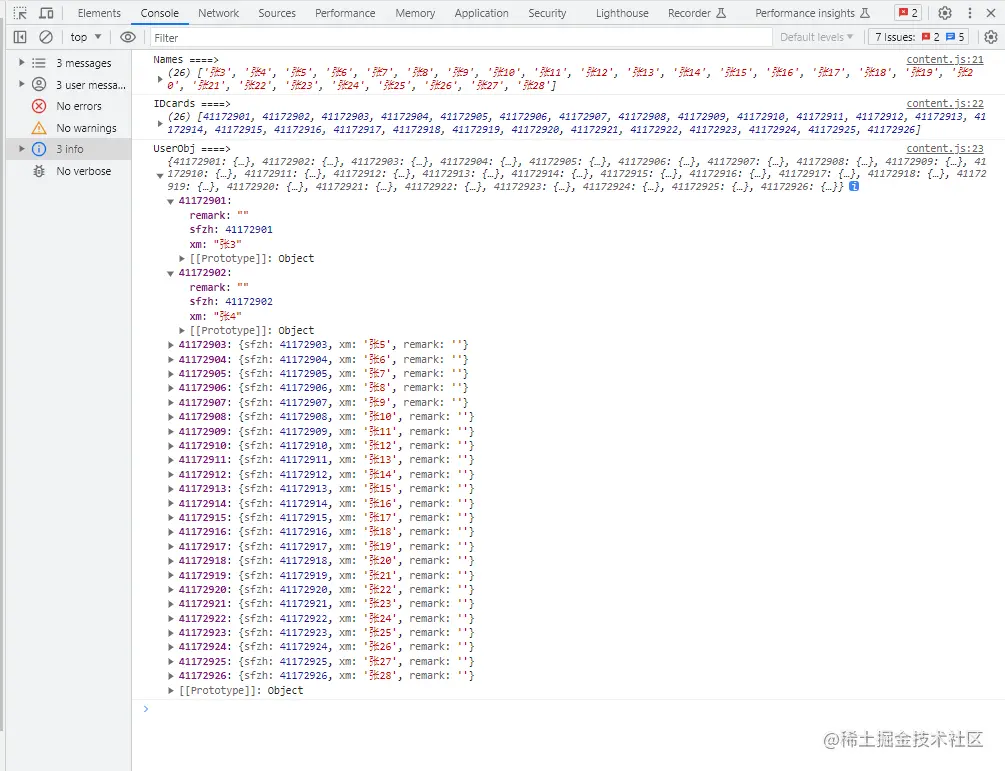Open content.js:21 source link

[x=945, y=59]
